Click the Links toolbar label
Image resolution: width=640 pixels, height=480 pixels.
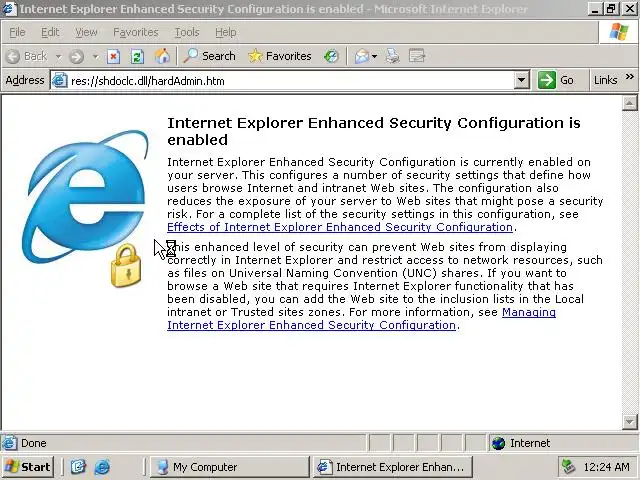[x=605, y=80]
